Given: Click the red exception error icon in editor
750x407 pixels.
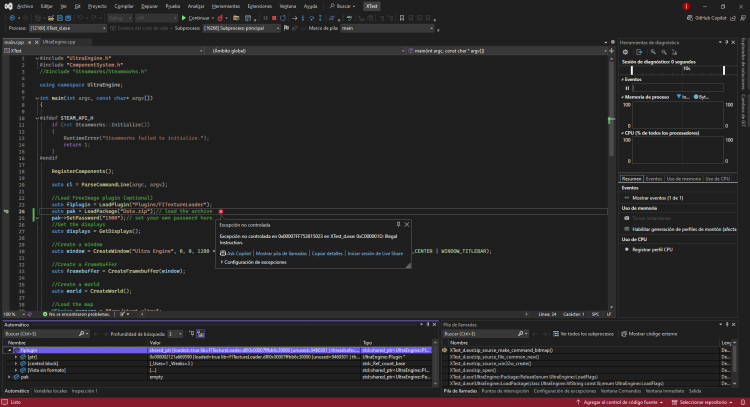Looking at the screenshot, I should [x=219, y=213].
